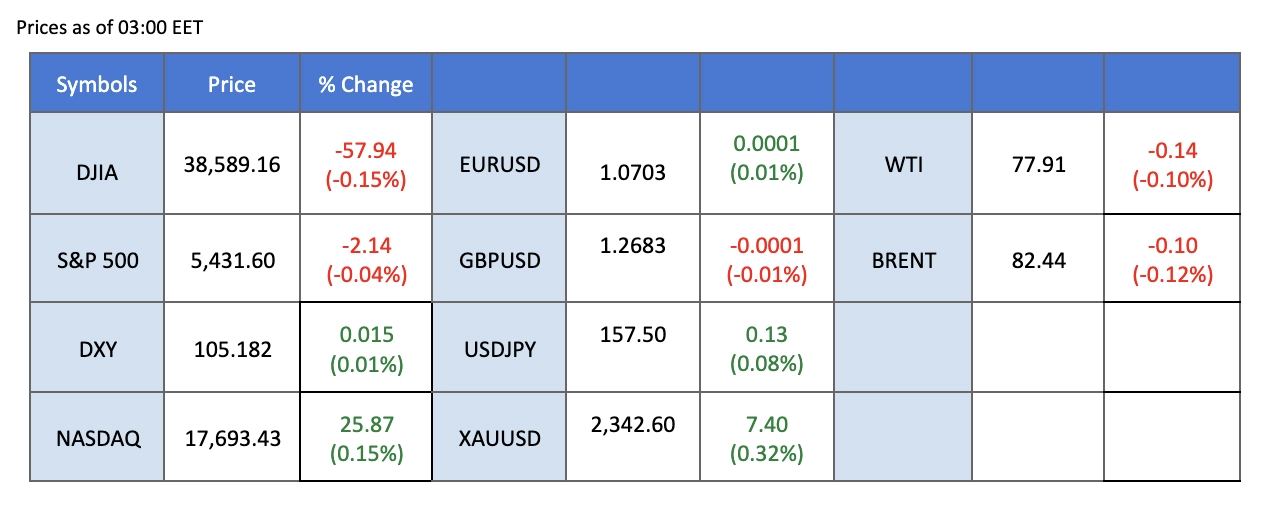This screenshot has width=1284, height=508.
Task: Click the USDJPY symbol cell
Action: pos(499,350)
